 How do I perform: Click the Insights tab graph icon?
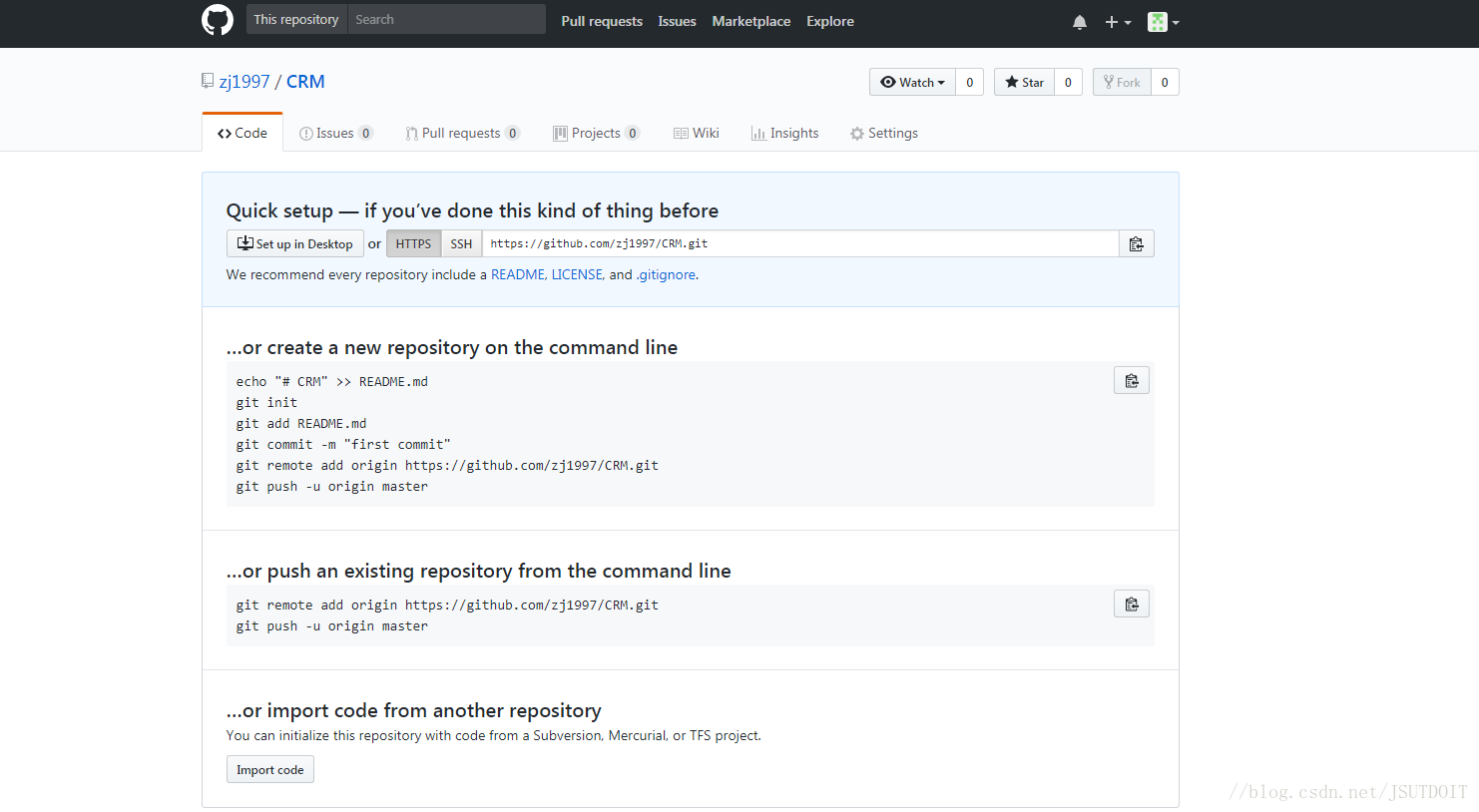[x=758, y=134]
